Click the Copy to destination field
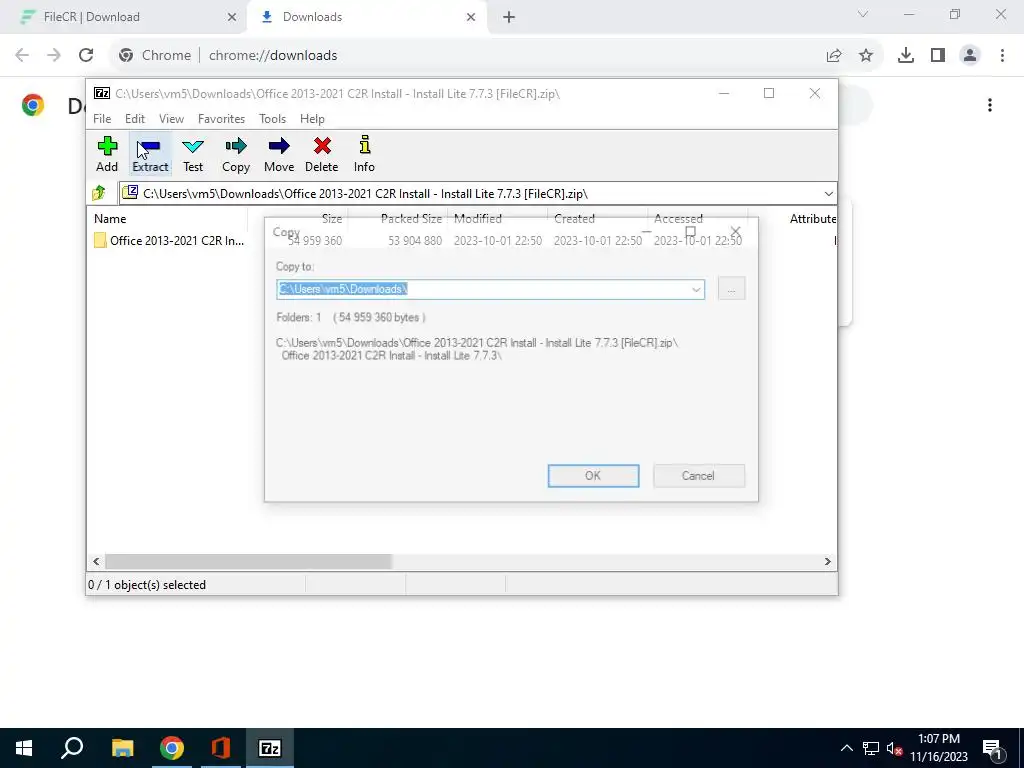This screenshot has height=768, width=1024. (x=490, y=289)
